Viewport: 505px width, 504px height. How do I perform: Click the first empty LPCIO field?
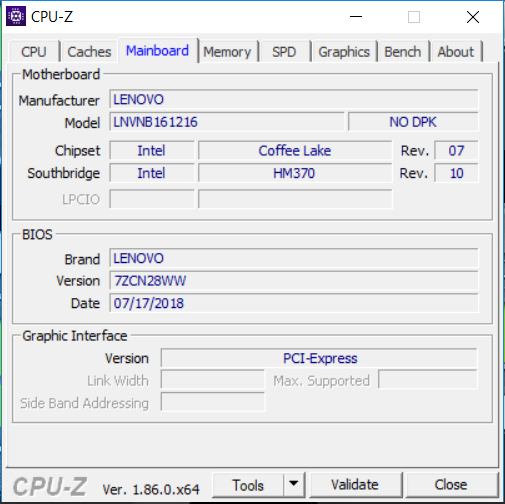(152, 199)
